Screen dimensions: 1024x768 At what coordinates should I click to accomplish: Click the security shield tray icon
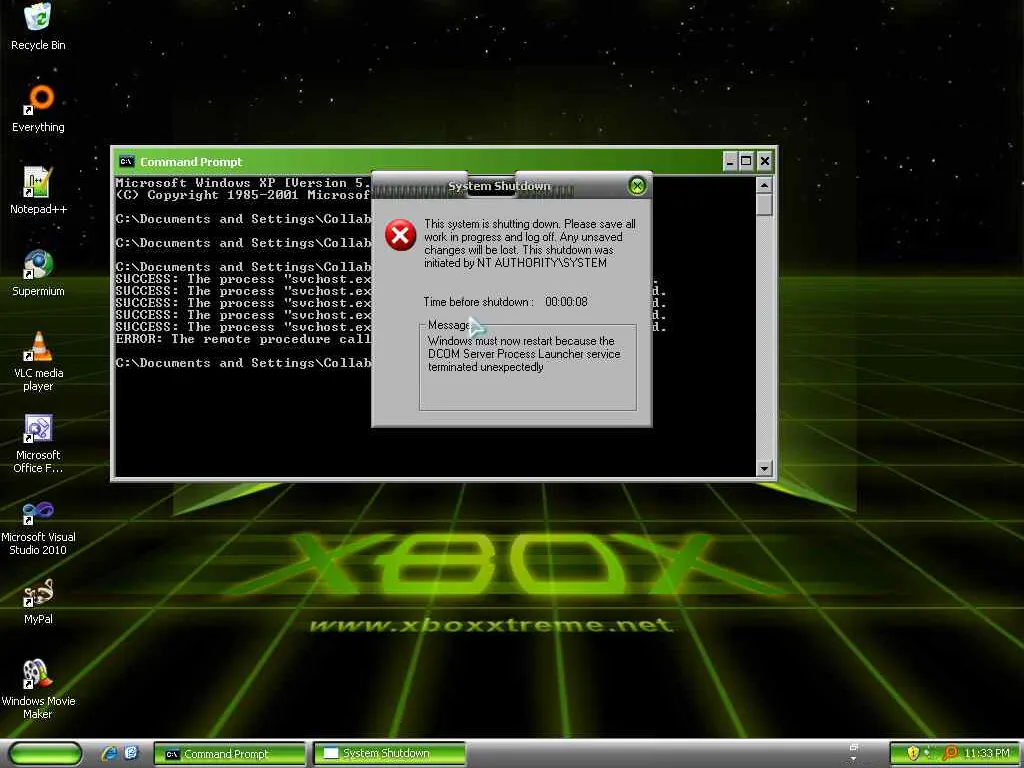[913, 754]
